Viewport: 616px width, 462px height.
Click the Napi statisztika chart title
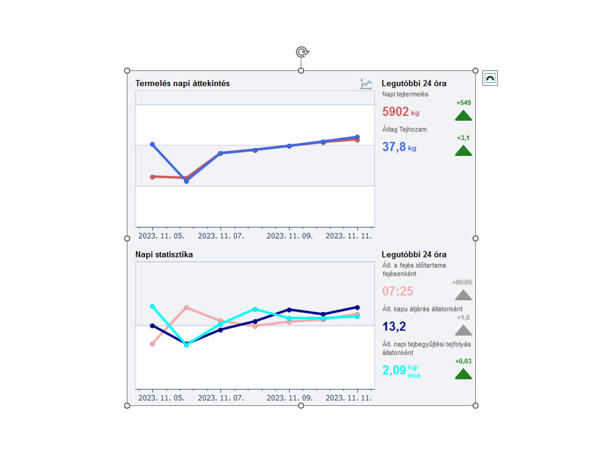click(x=165, y=255)
